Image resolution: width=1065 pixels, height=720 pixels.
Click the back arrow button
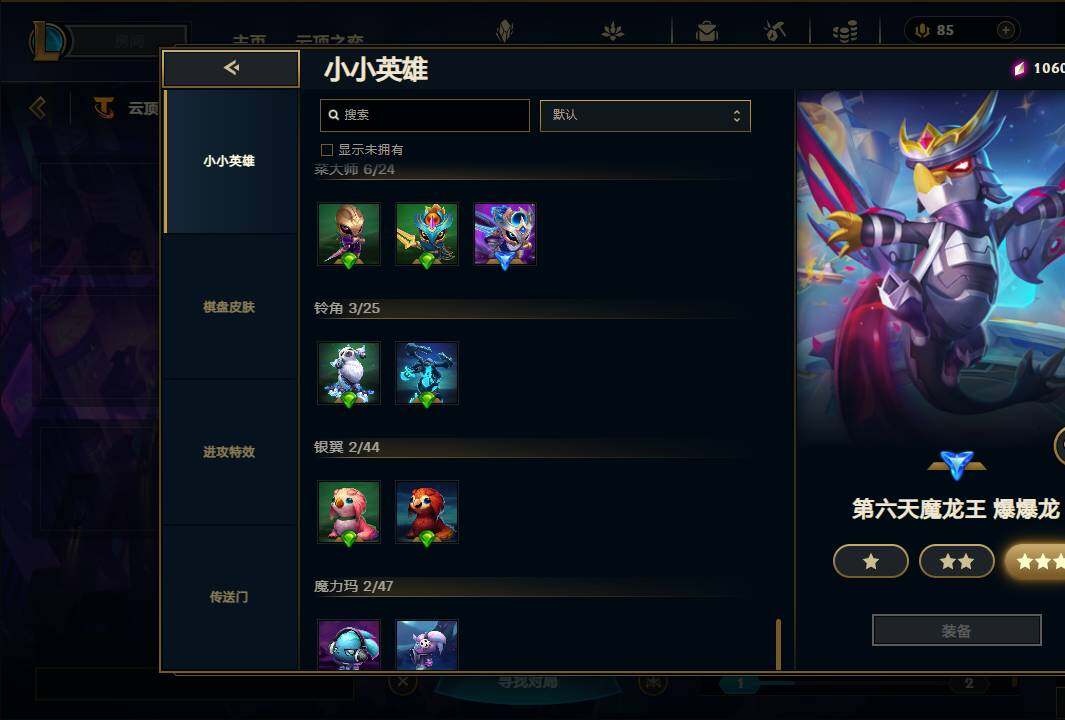231,68
